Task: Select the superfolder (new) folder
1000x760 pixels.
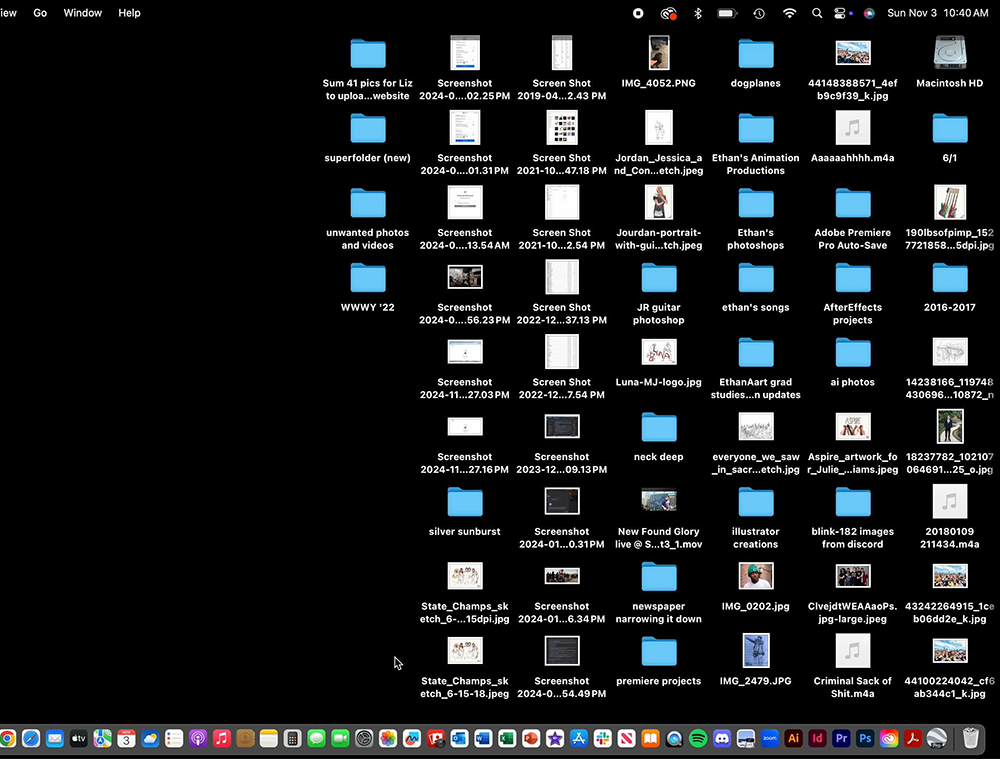Action: coord(368,128)
